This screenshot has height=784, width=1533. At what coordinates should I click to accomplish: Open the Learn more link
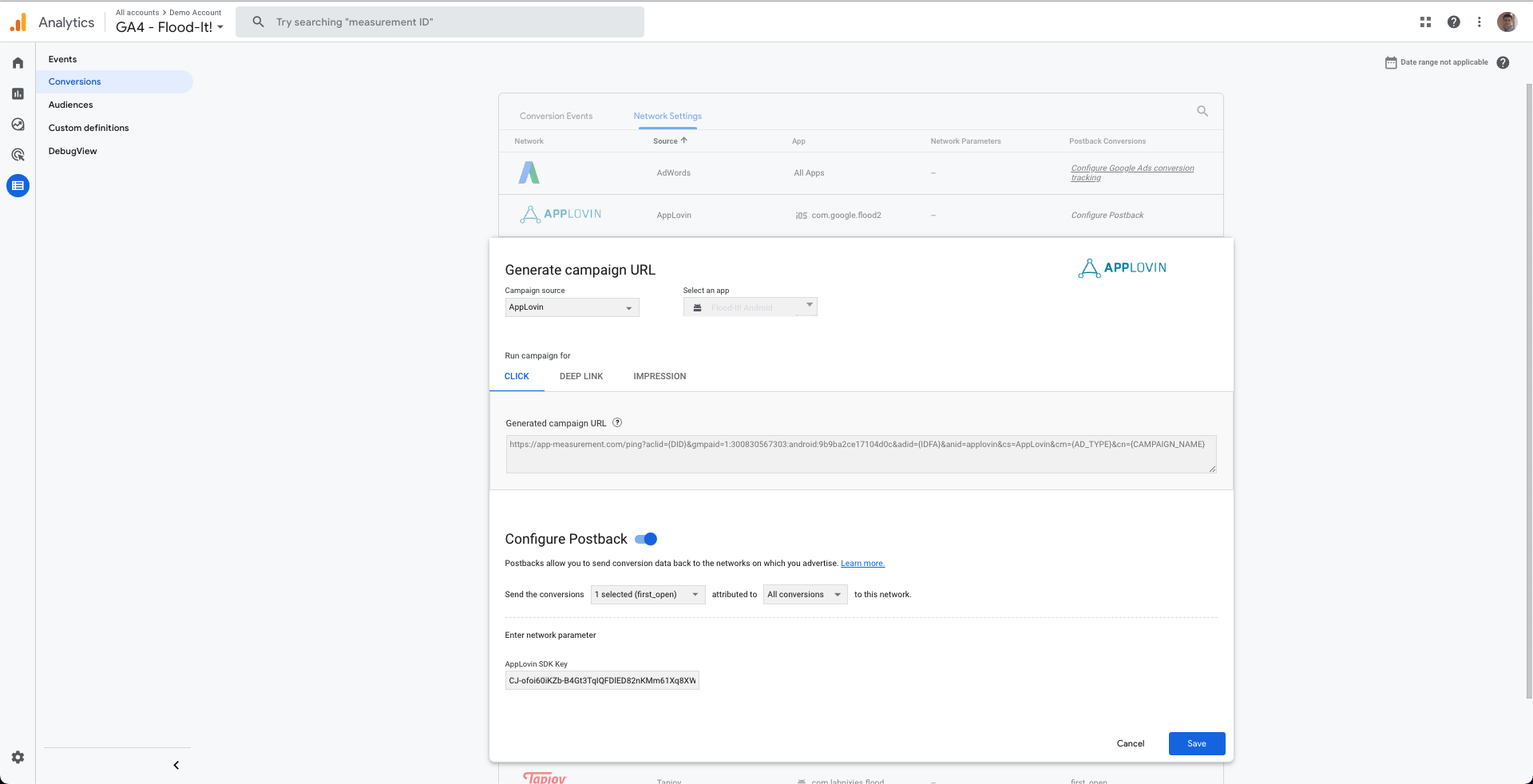pyautogui.click(x=862, y=564)
